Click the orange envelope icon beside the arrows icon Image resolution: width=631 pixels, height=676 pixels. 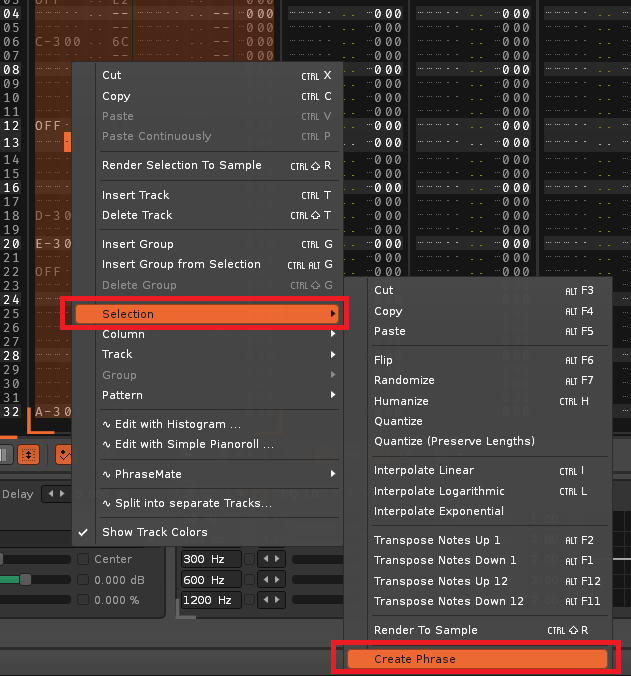pyautogui.click(x=63, y=454)
